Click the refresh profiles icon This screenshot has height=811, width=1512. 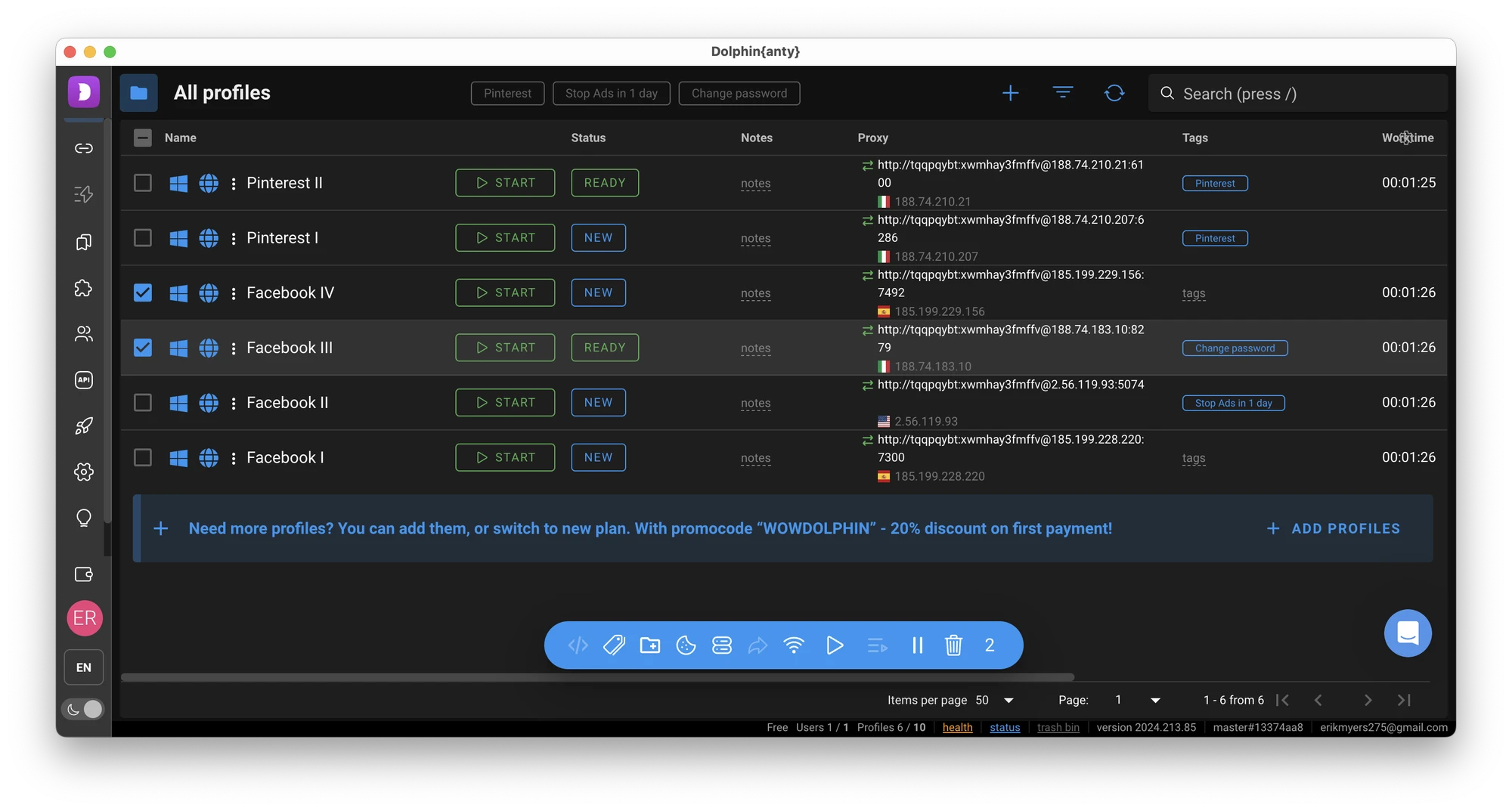coord(1114,93)
